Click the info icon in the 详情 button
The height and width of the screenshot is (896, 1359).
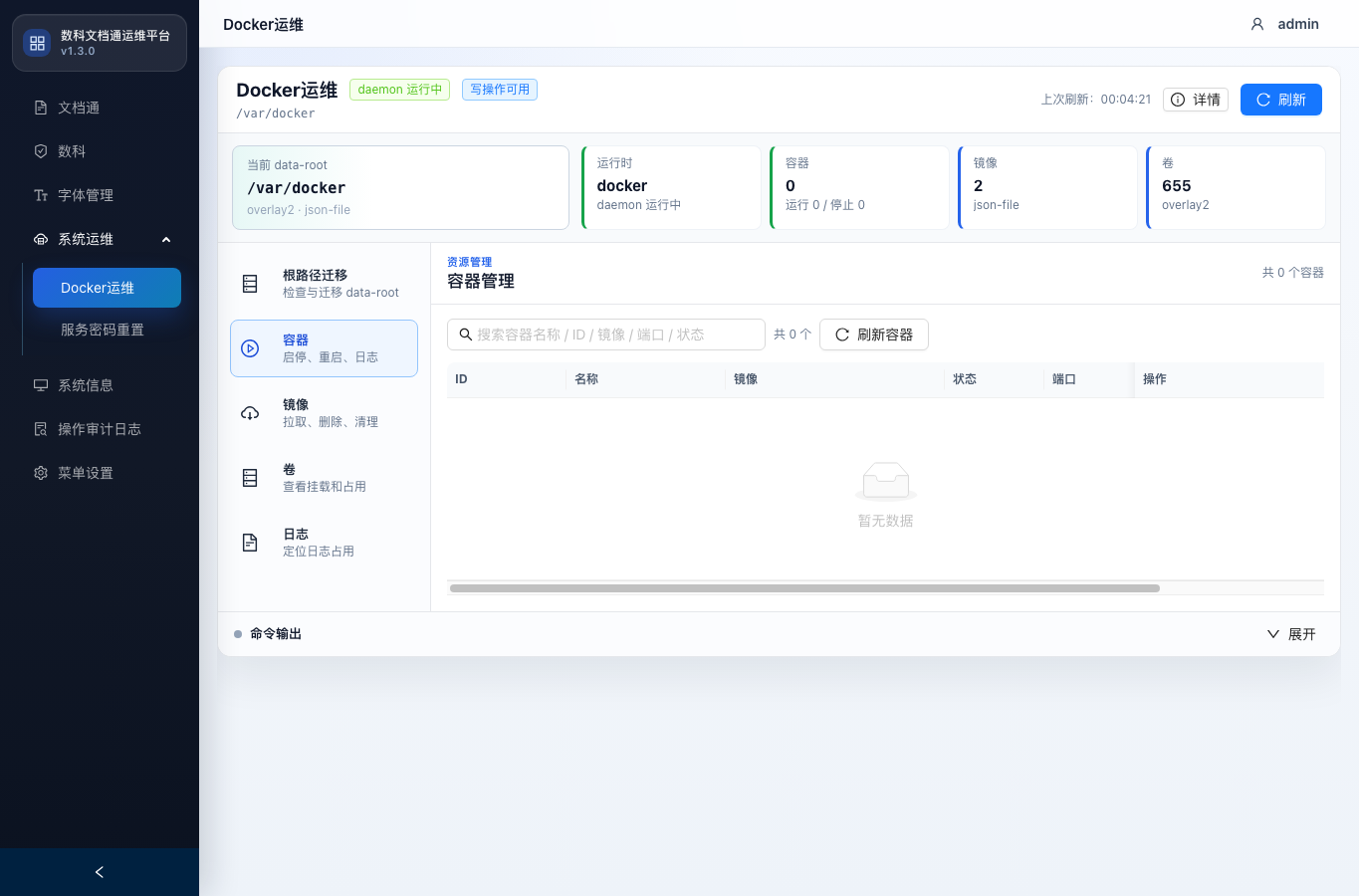point(1178,100)
